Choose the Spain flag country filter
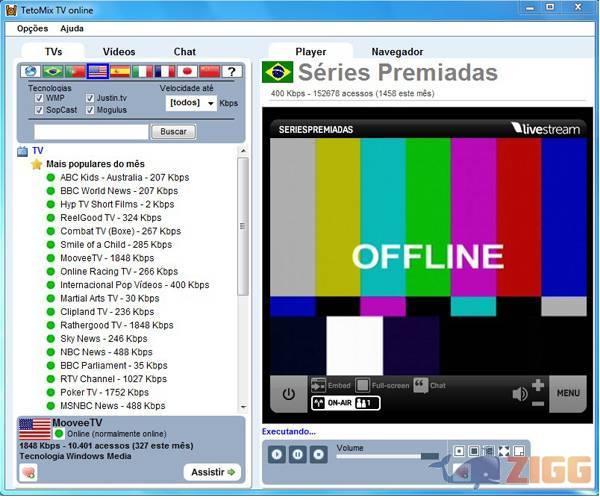Viewport: 600px width, 500px height. click(x=119, y=72)
